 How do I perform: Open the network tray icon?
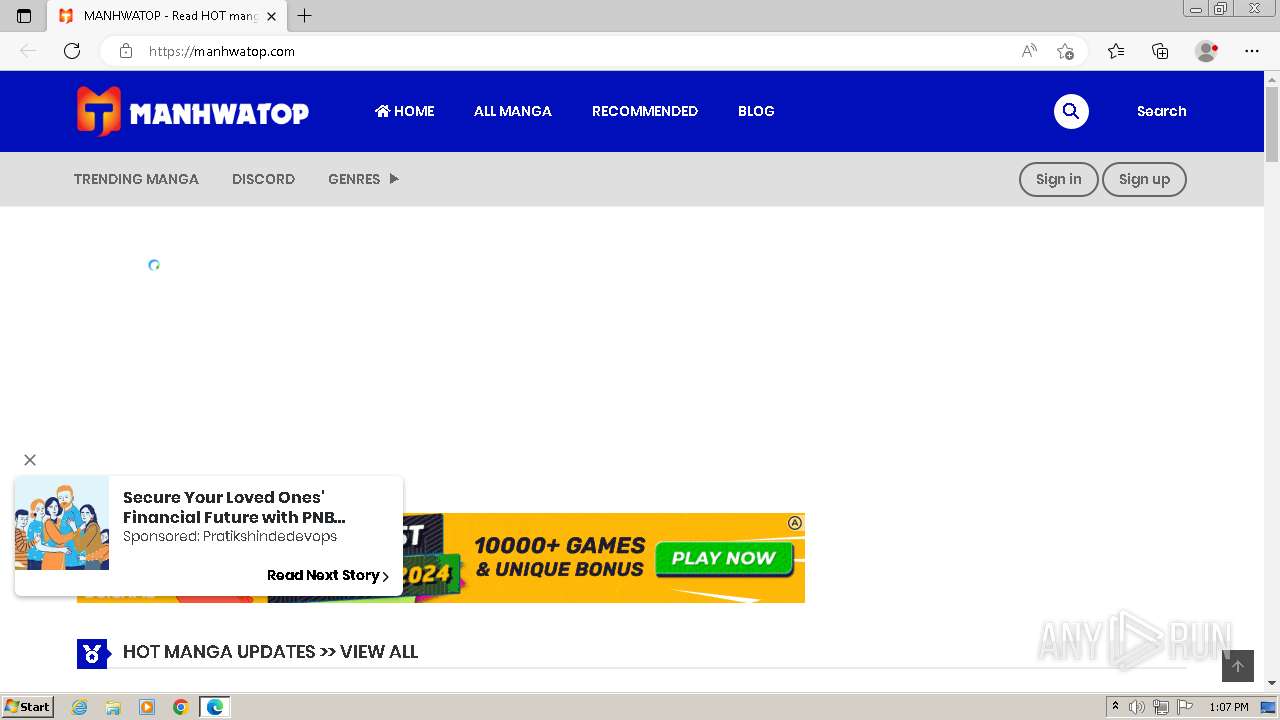1161,707
